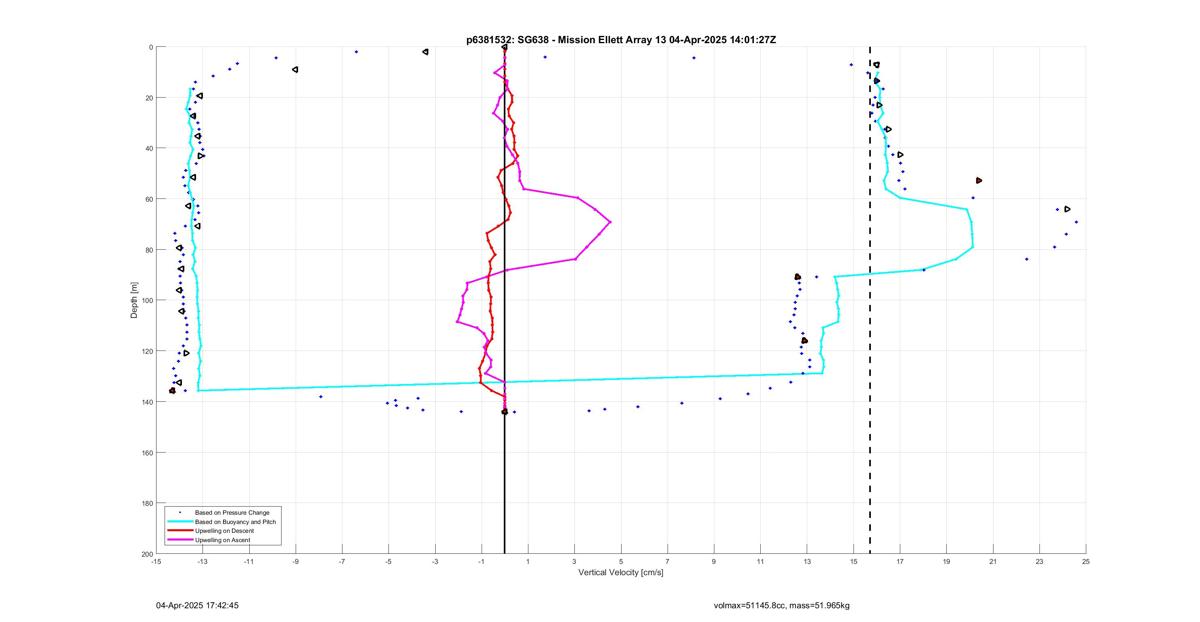Screen dimensions: 1200x622
Task: Click y-axis depth tick label '100'
Action: 146,300
